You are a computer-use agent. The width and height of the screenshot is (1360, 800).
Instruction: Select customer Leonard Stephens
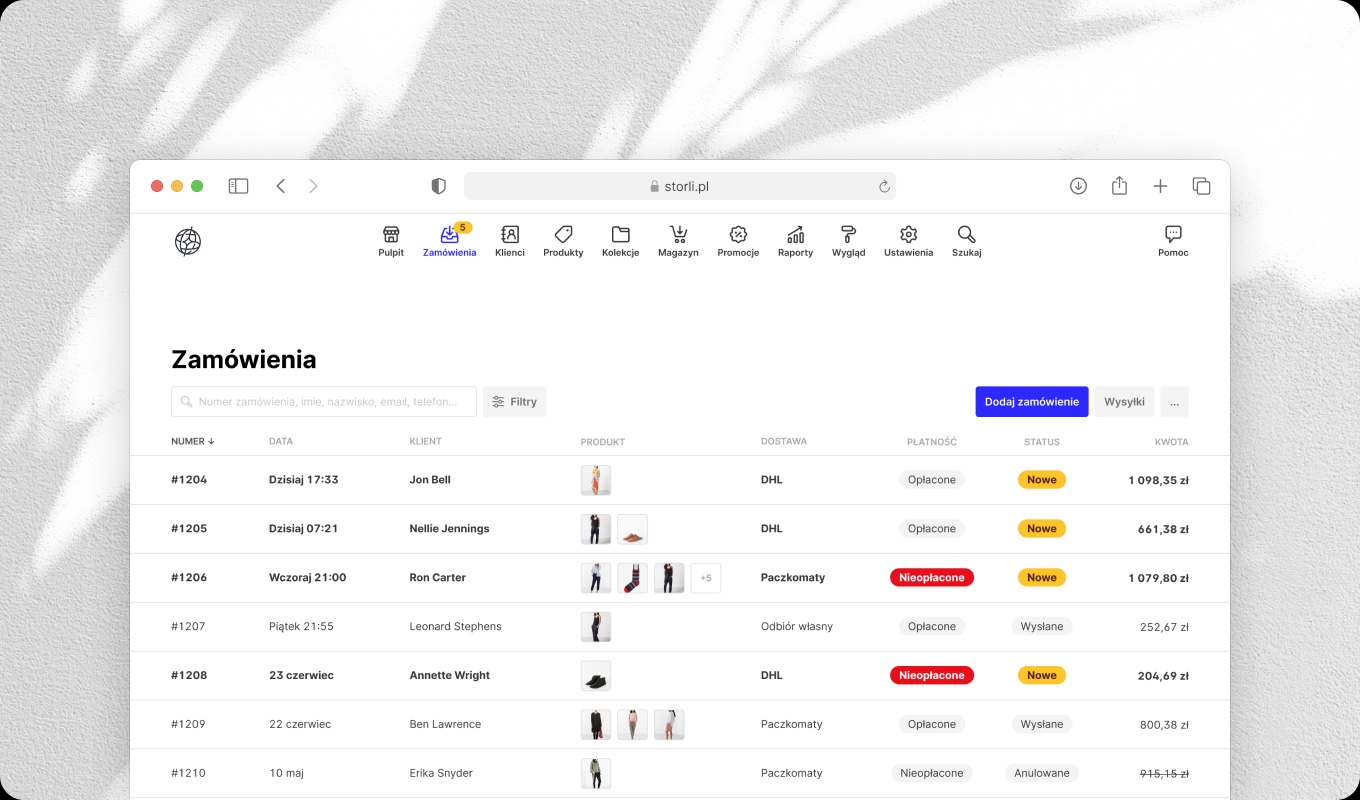click(455, 627)
